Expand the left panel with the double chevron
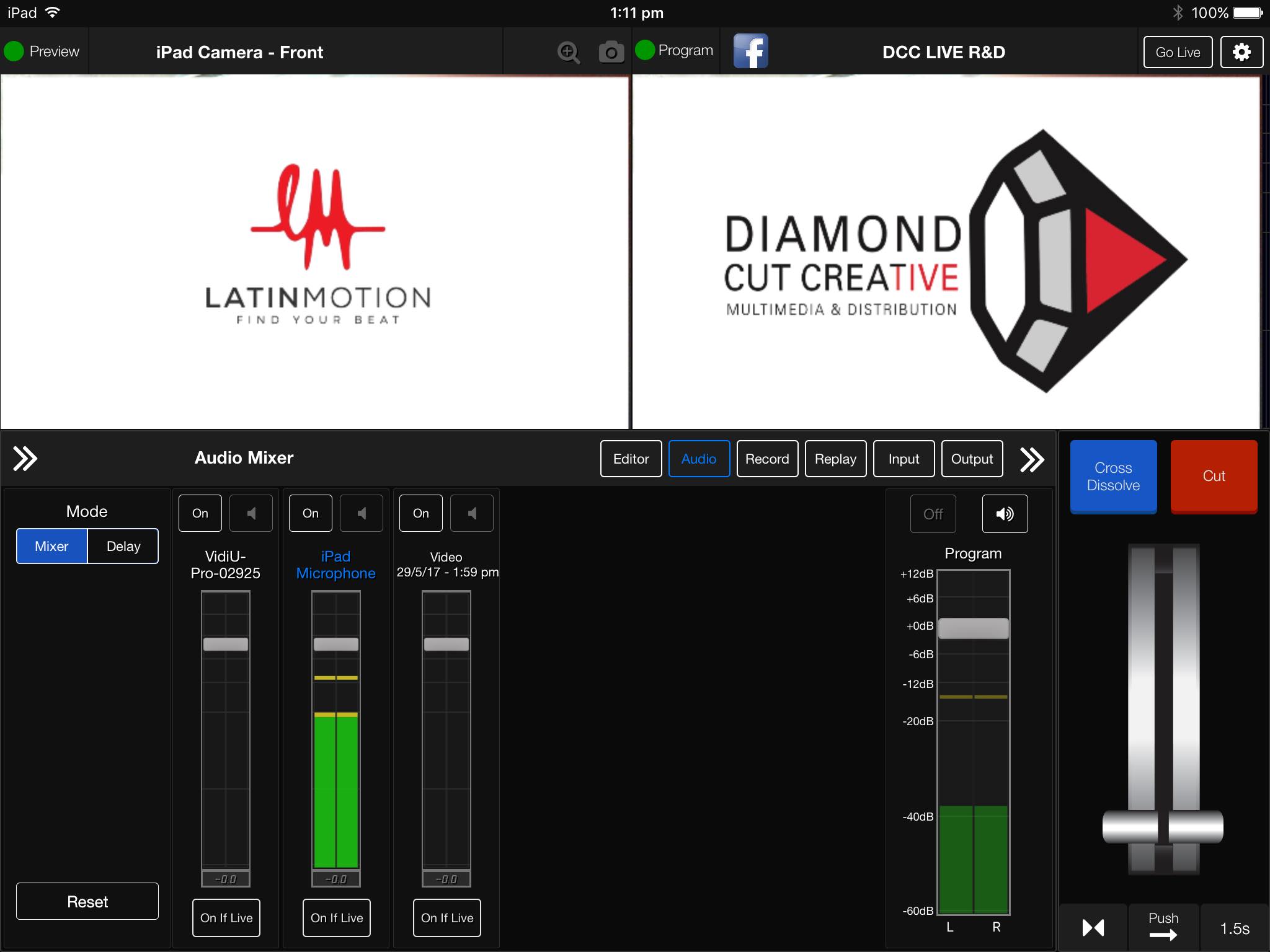This screenshot has height=952, width=1270. [25, 459]
